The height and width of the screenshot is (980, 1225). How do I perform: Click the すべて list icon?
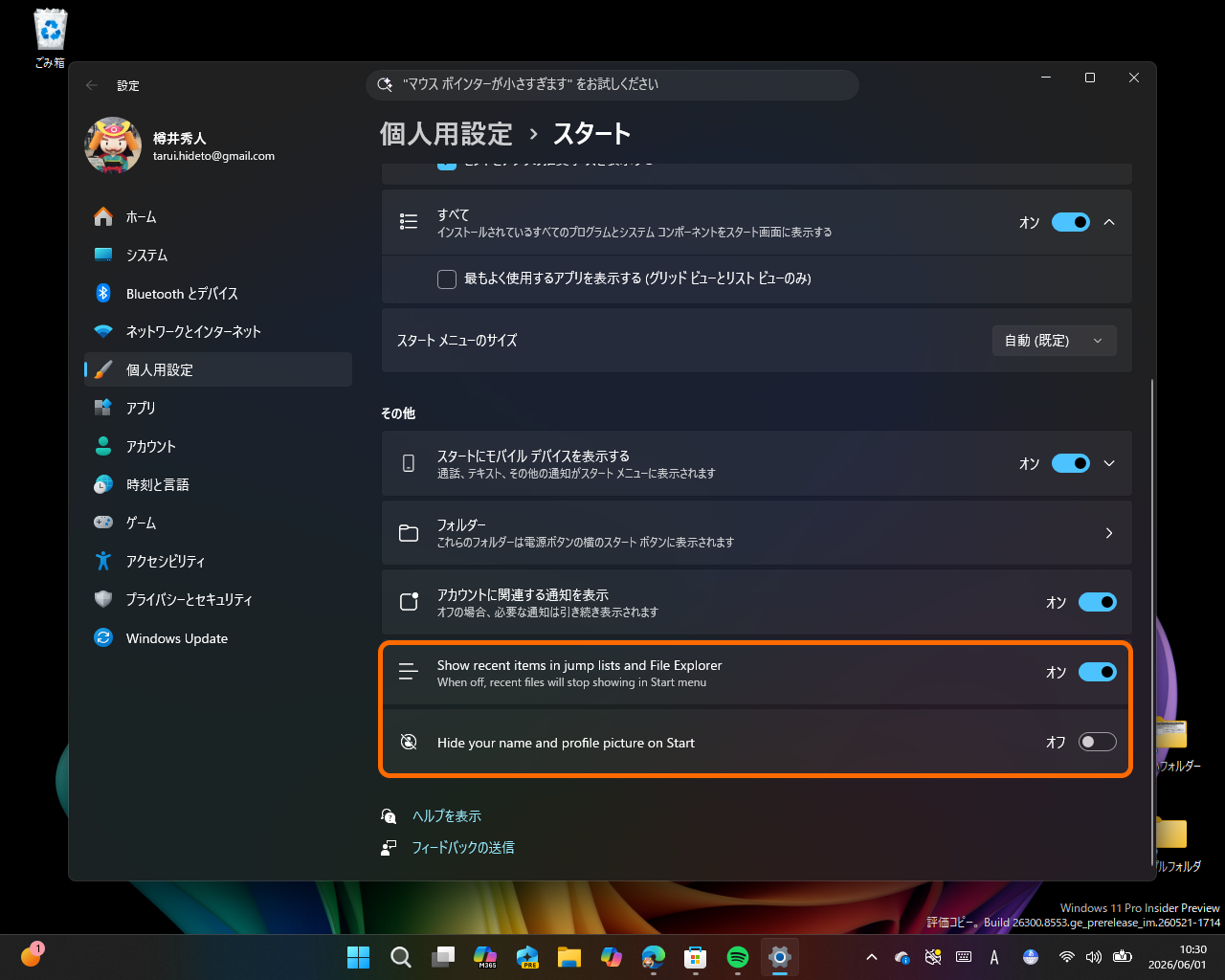(409, 222)
